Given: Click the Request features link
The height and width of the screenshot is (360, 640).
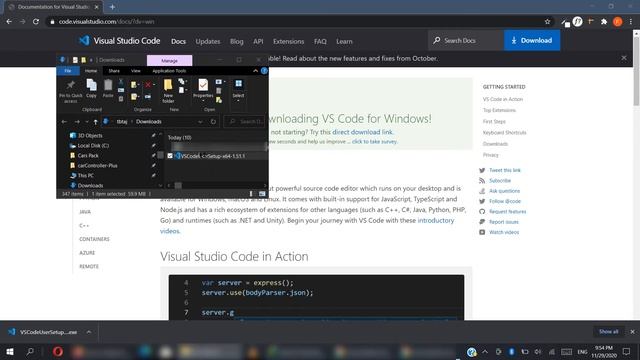Looking at the screenshot, I should coord(507,211).
